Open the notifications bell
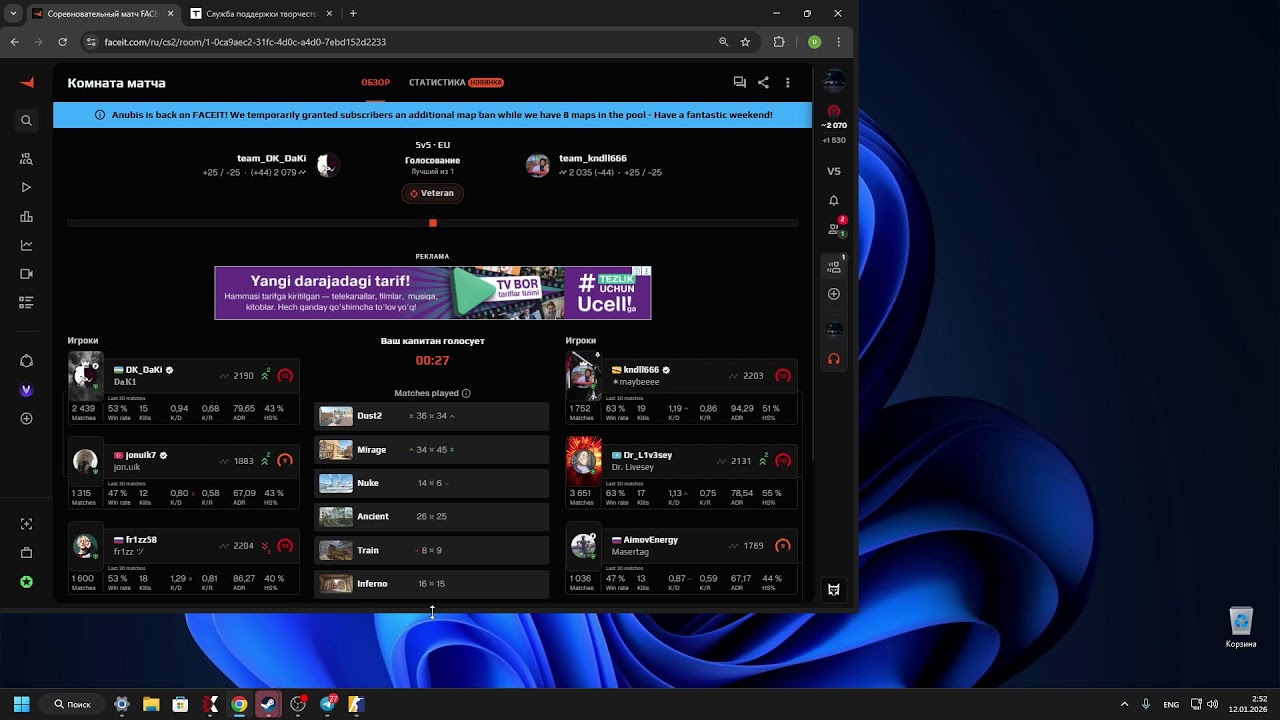Viewport: 1280px width, 720px height. click(x=834, y=201)
